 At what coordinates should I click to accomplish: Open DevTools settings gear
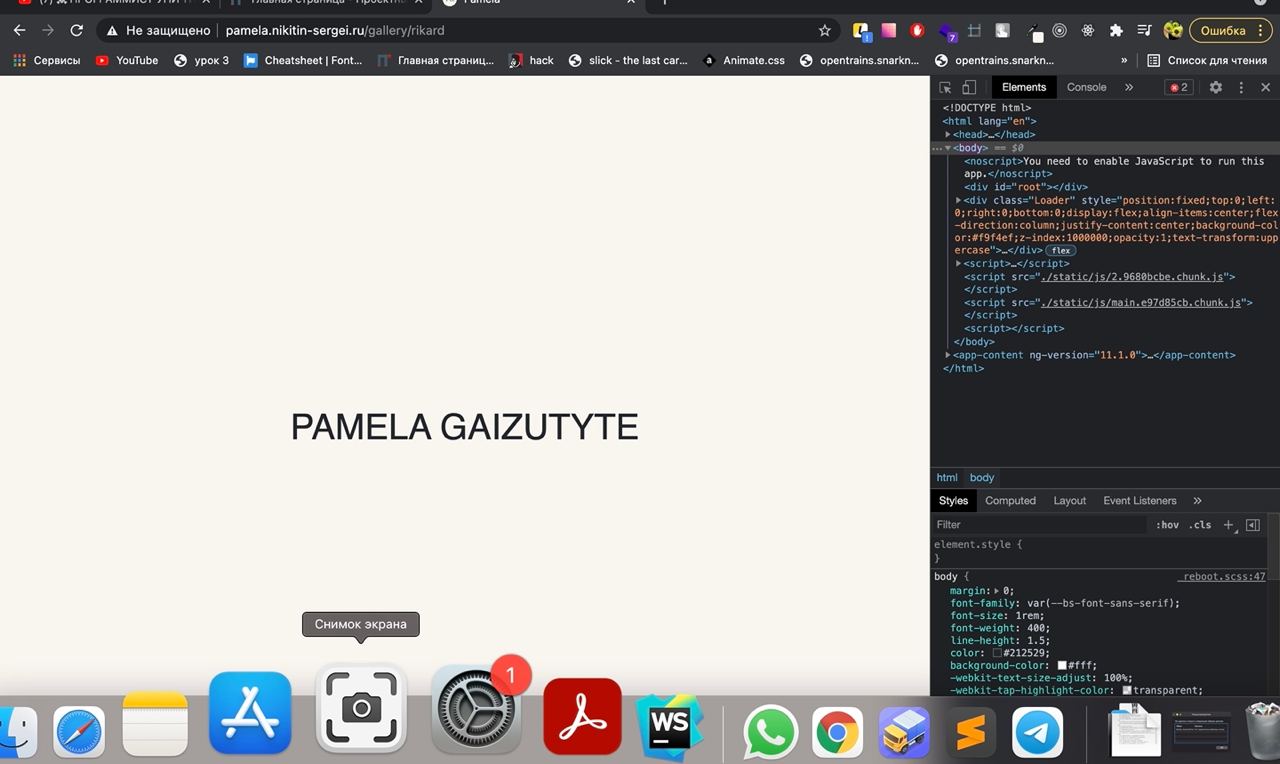(1216, 88)
